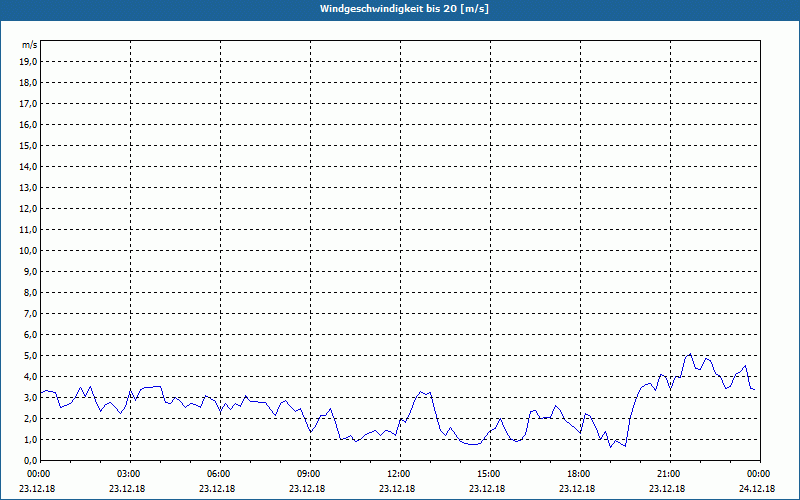Click the 21:00 time label
The width and height of the screenshot is (800, 500).
coord(670,474)
